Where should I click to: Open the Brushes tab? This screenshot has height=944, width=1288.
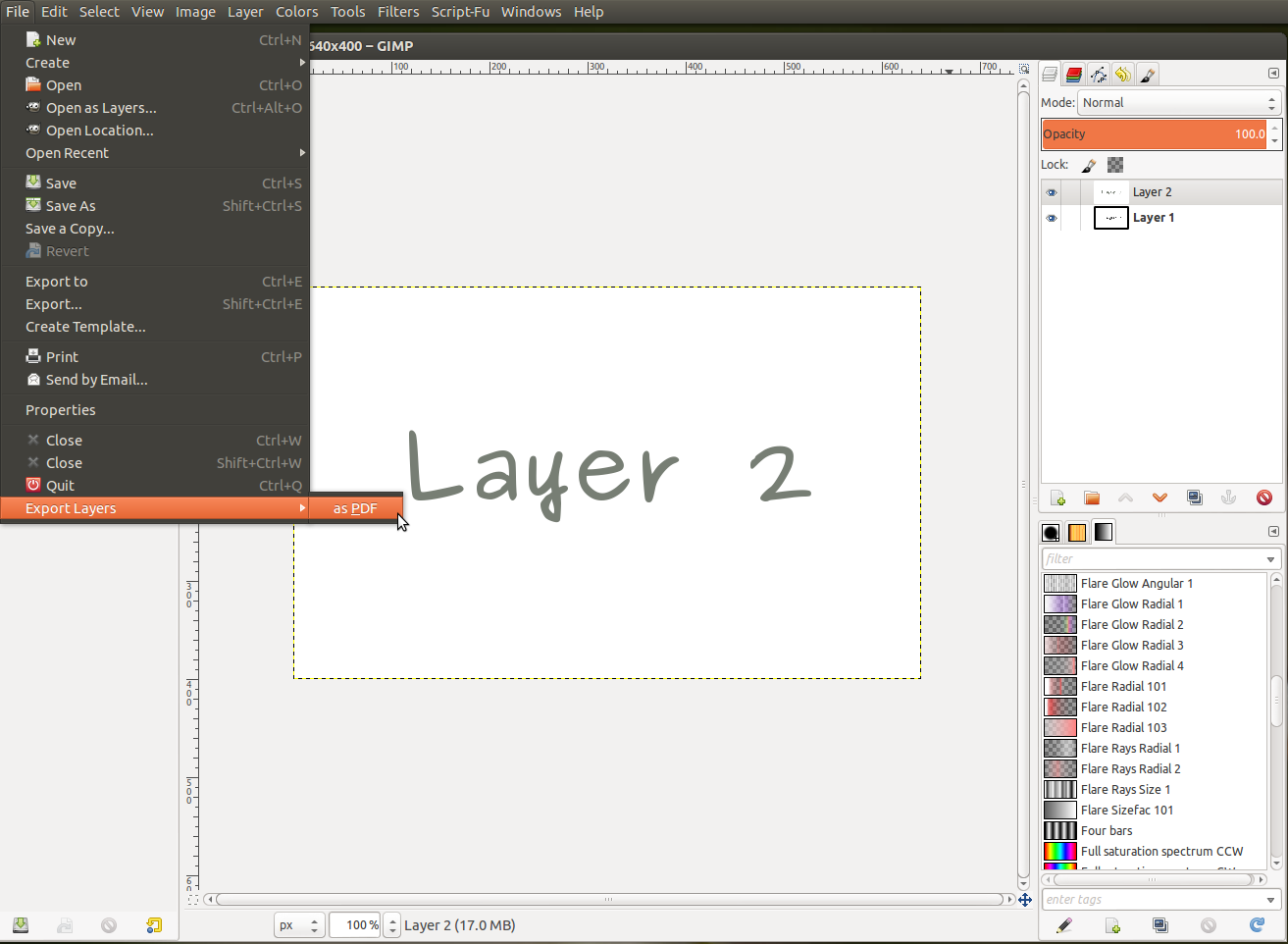1051,533
